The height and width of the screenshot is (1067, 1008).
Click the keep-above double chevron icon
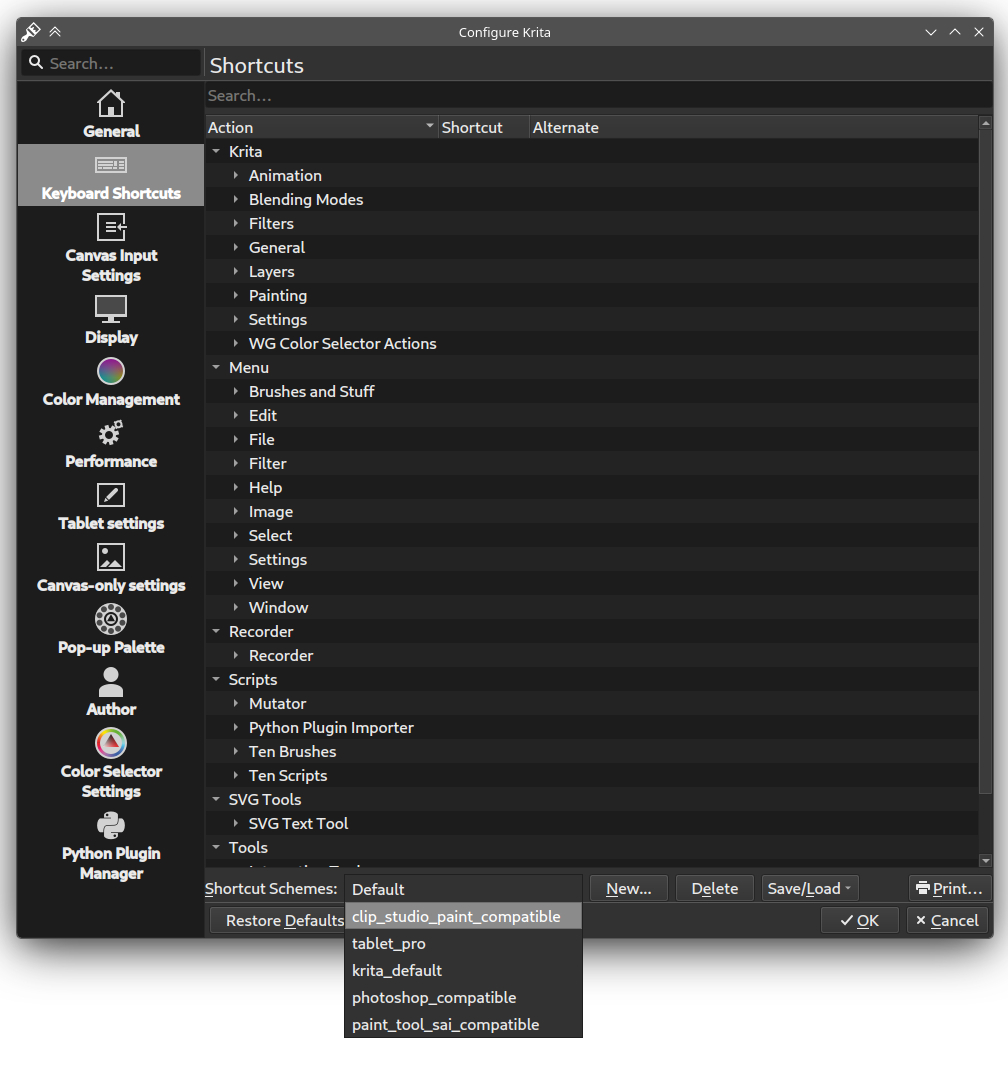point(55,31)
